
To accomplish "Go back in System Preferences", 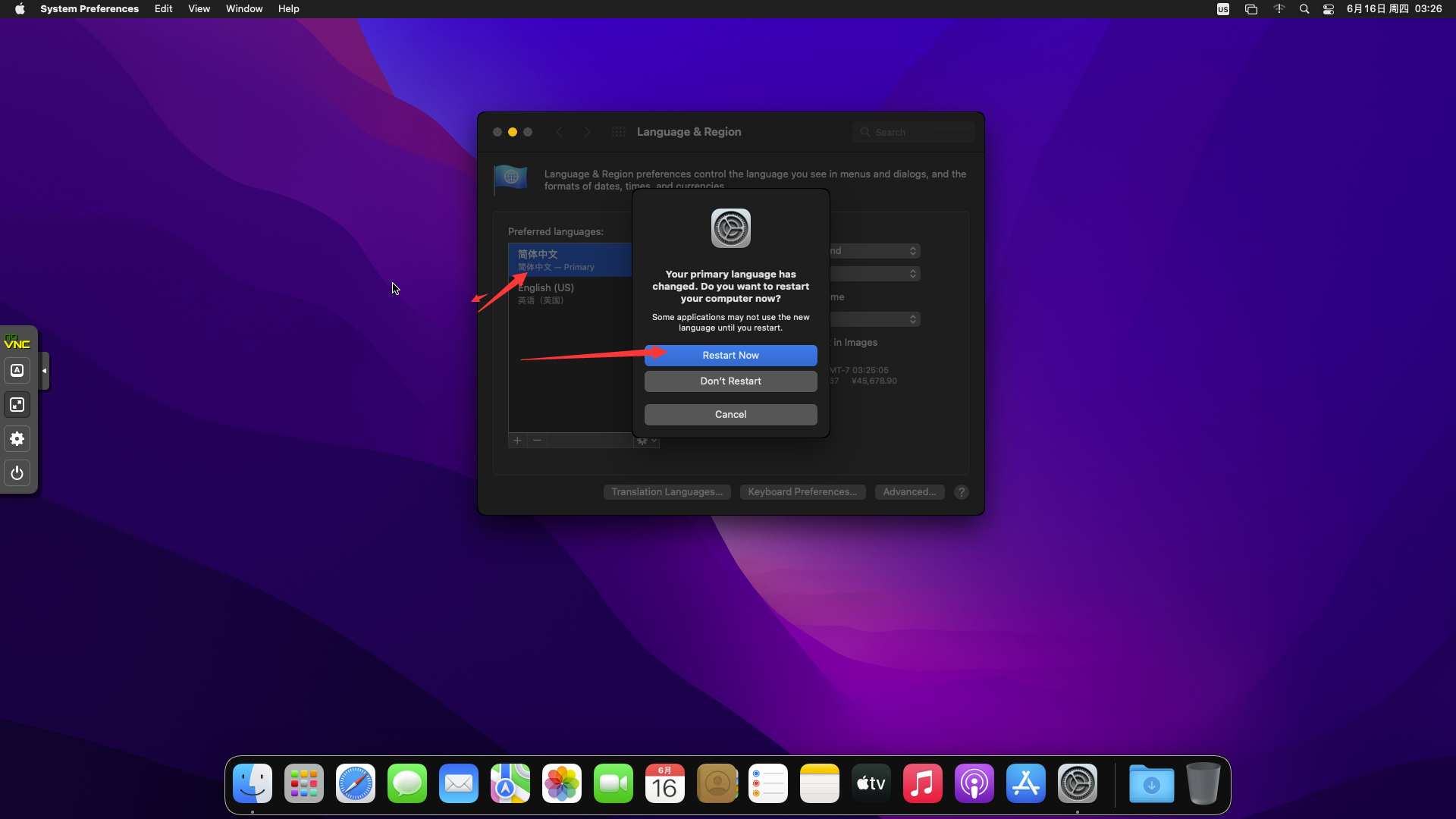I will [560, 132].
